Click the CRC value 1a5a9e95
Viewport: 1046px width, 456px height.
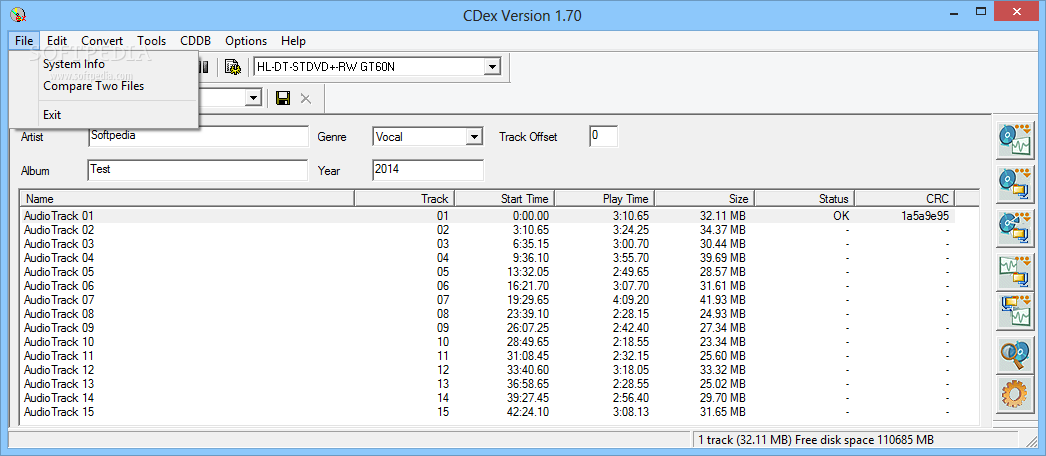pos(923,215)
